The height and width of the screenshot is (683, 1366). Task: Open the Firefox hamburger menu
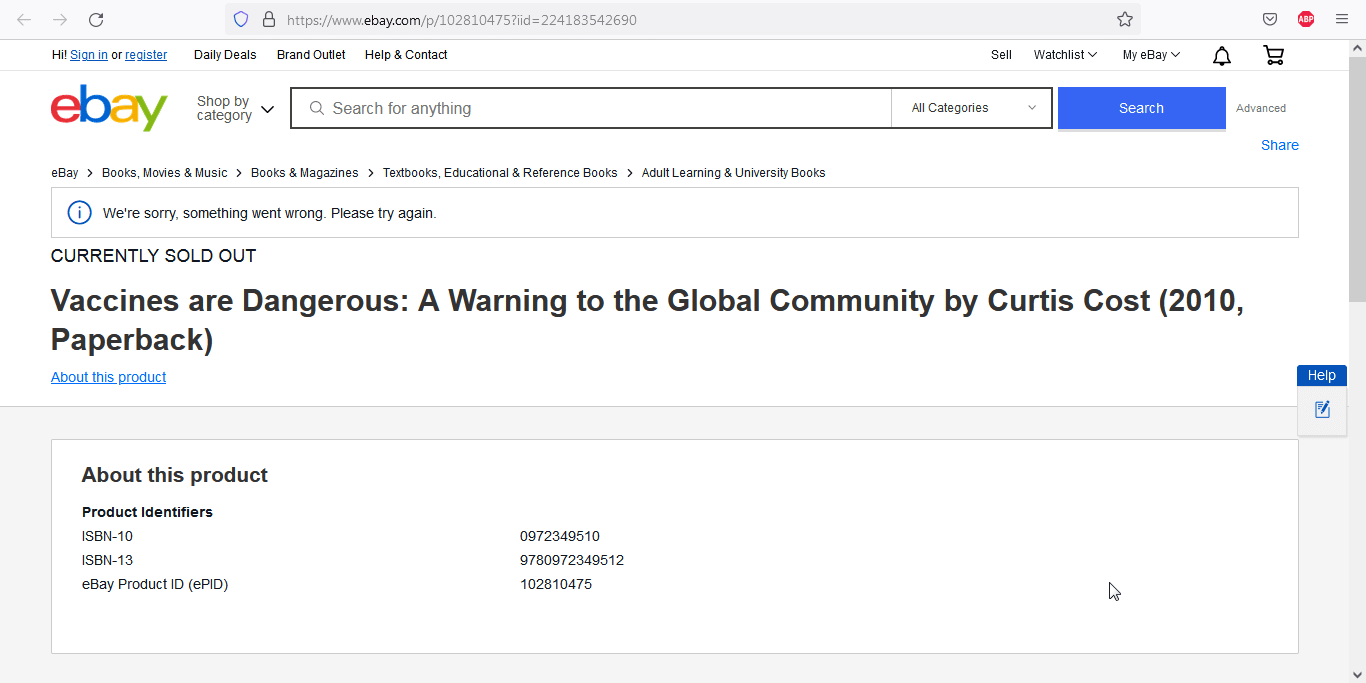(x=1342, y=20)
